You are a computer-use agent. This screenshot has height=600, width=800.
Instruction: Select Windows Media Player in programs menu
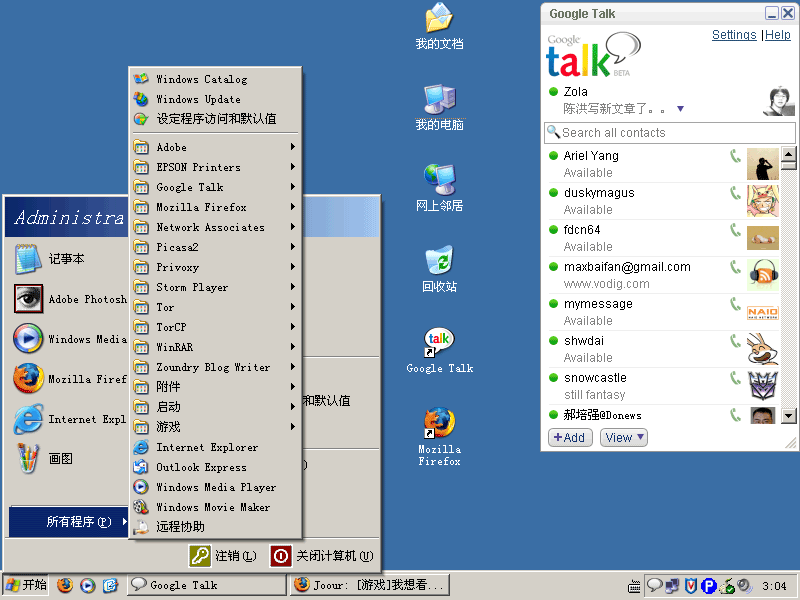[x=214, y=487]
